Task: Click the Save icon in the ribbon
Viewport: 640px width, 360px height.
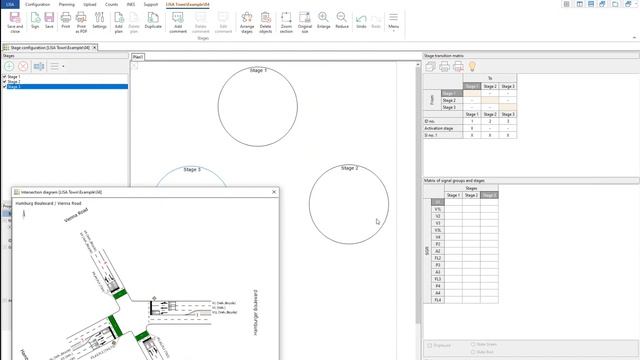Action: pyautogui.click(x=49, y=20)
